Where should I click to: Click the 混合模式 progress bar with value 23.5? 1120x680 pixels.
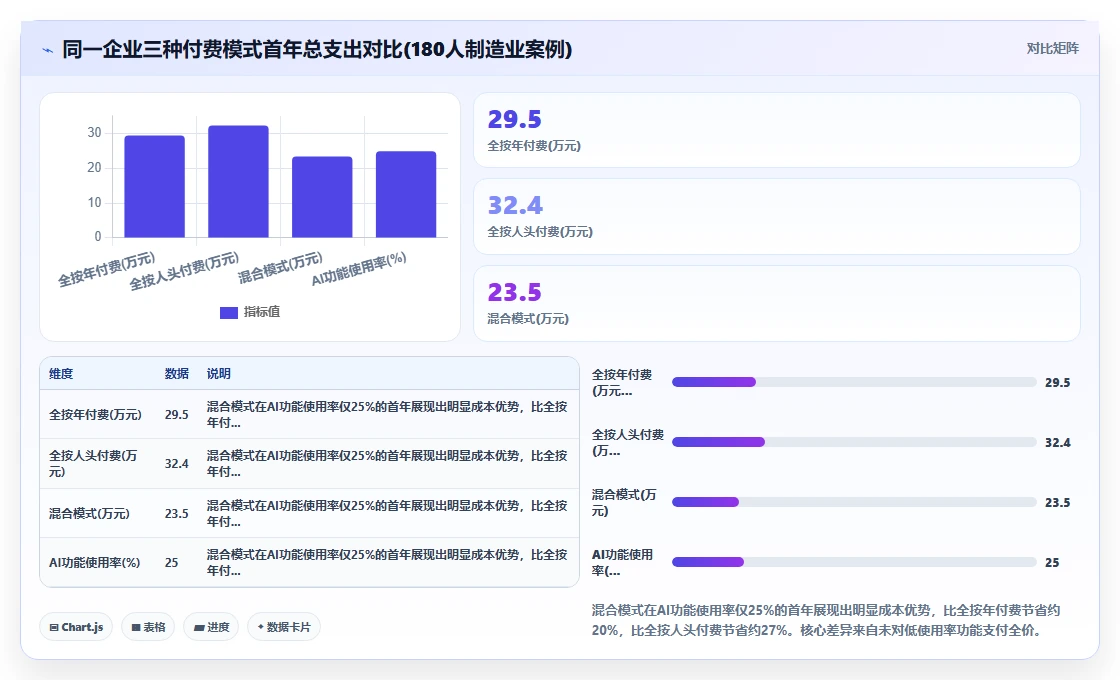tap(854, 502)
